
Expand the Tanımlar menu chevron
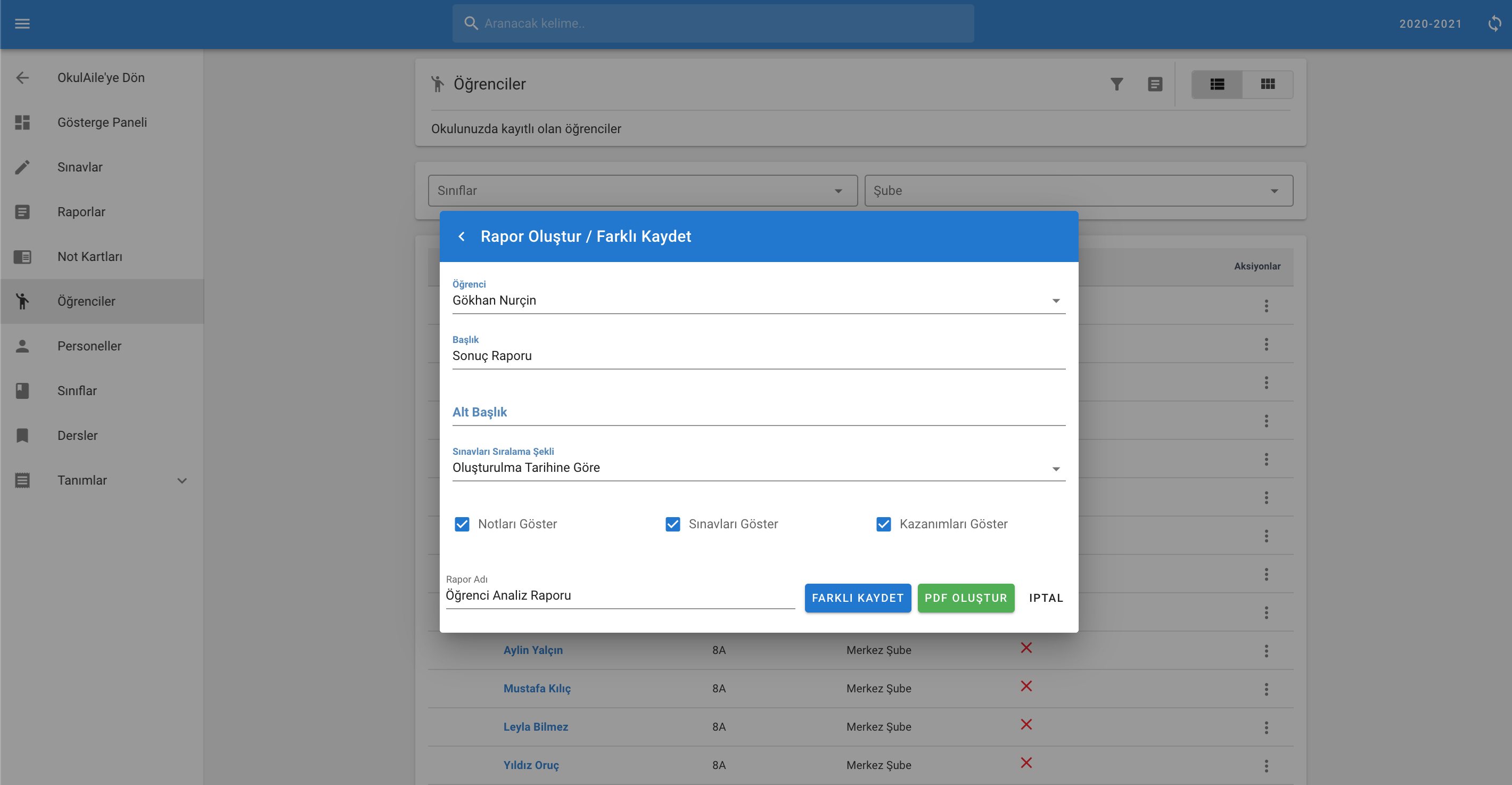182,480
